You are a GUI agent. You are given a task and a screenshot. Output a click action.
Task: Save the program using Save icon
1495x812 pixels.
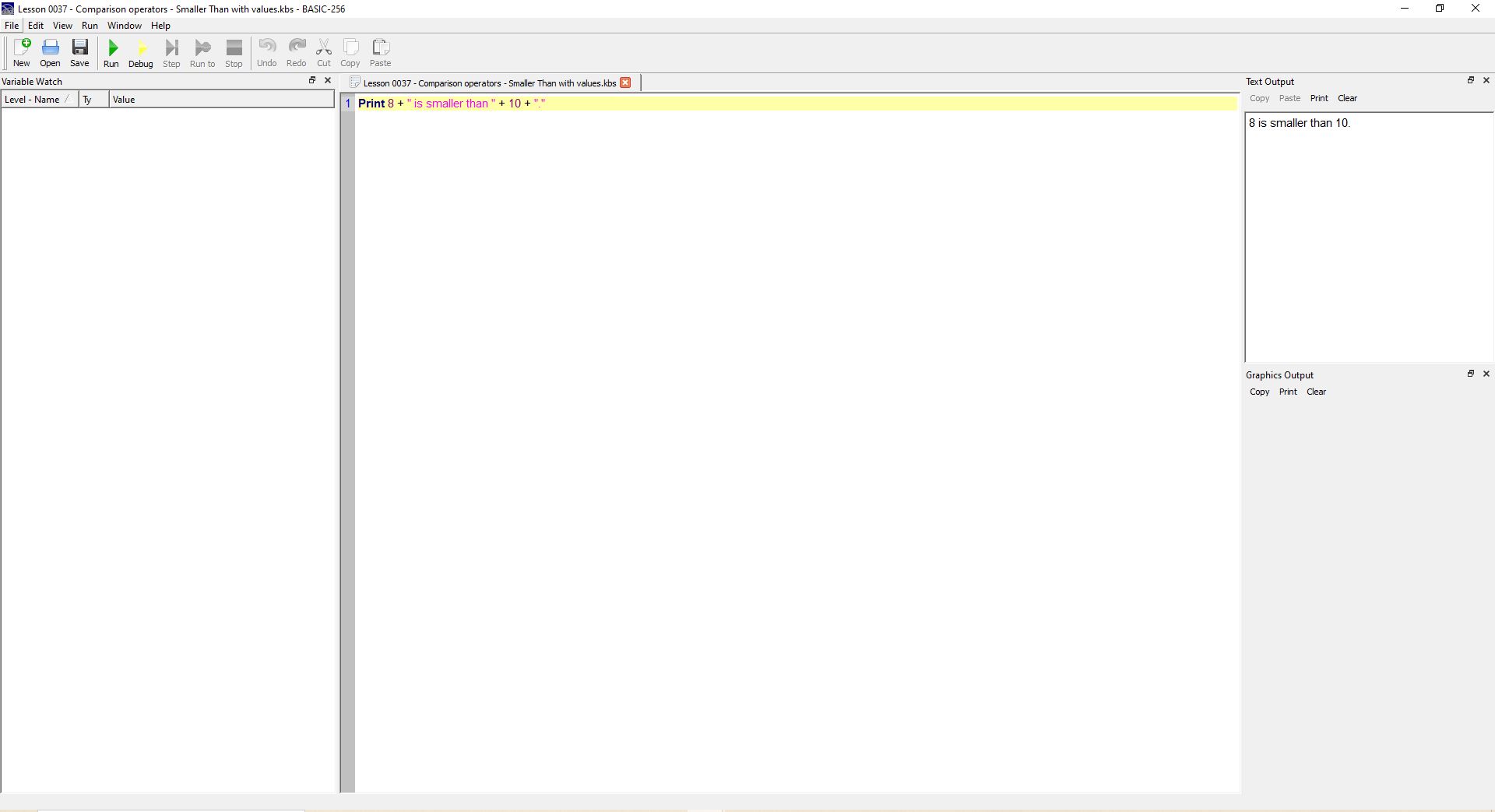tap(79, 53)
